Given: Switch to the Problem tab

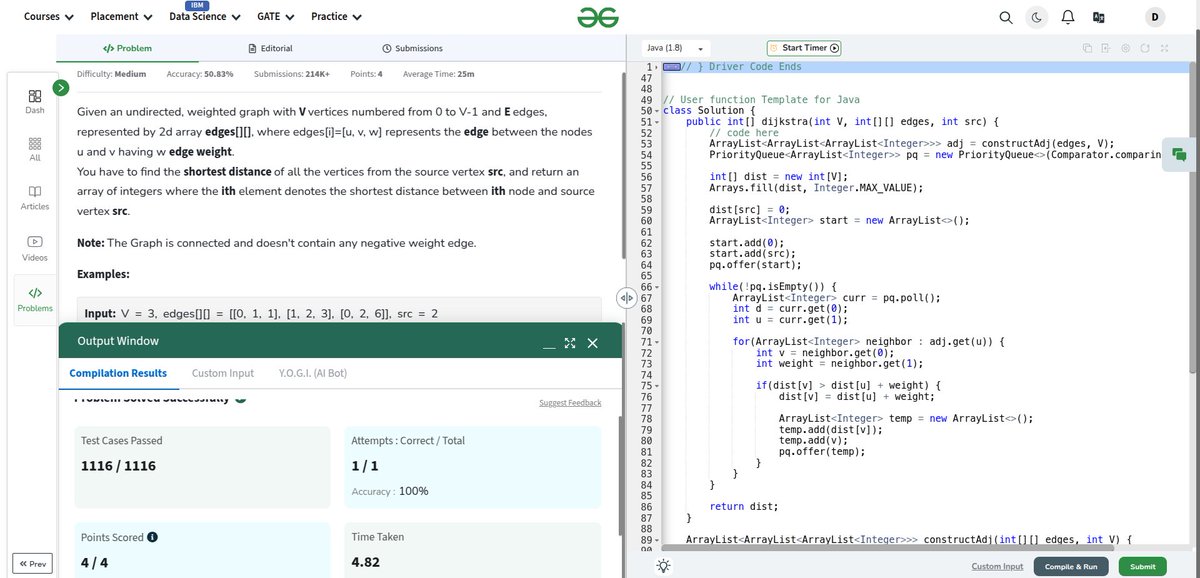Looking at the screenshot, I should tap(127, 48).
